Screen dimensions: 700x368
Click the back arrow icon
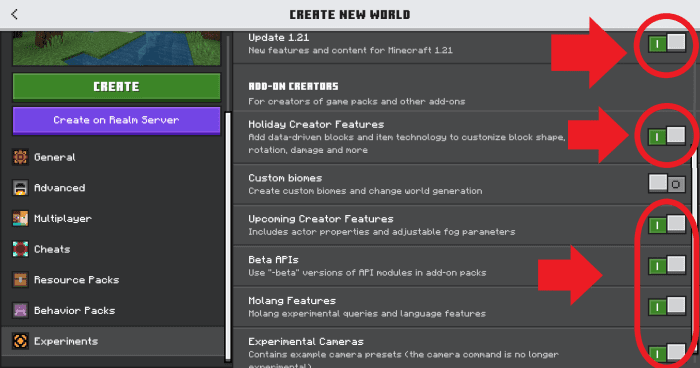[14, 14]
